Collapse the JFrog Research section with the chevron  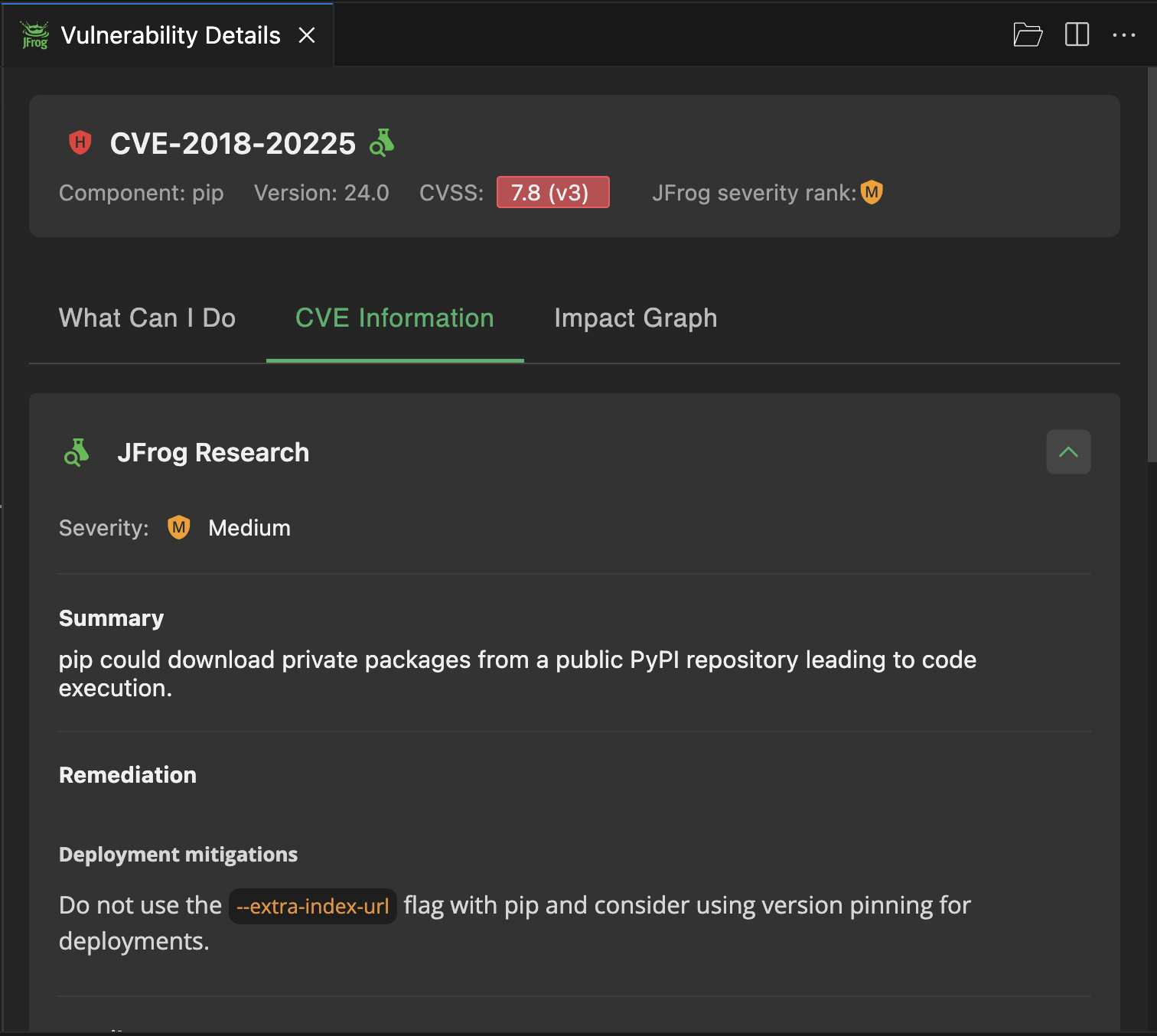coord(1068,452)
